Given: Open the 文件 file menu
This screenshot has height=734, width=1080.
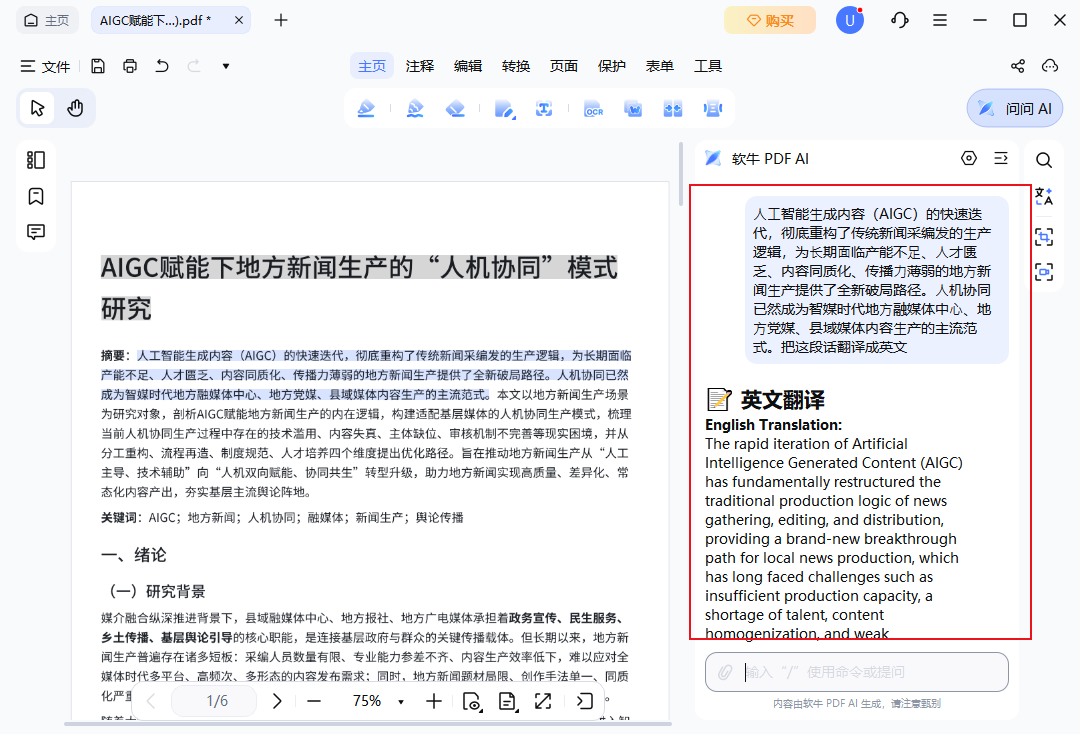Looking at the screenshot, I should (45, 66).
